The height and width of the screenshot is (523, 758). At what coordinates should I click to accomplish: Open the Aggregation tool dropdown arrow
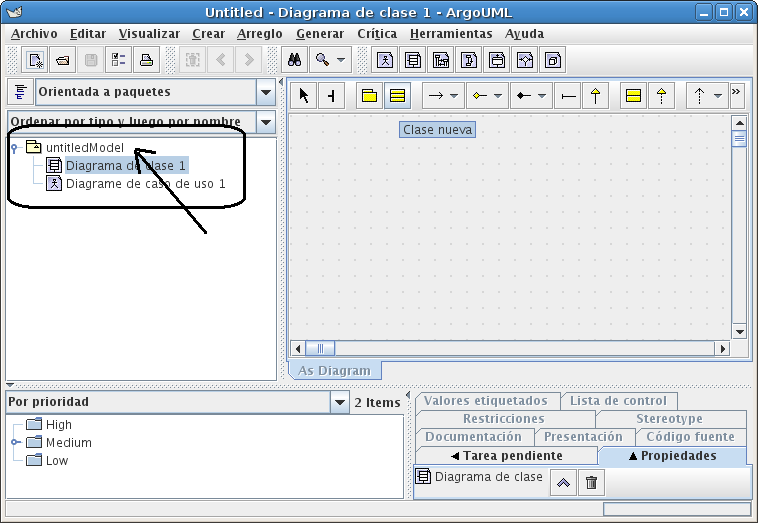point(498,96)
